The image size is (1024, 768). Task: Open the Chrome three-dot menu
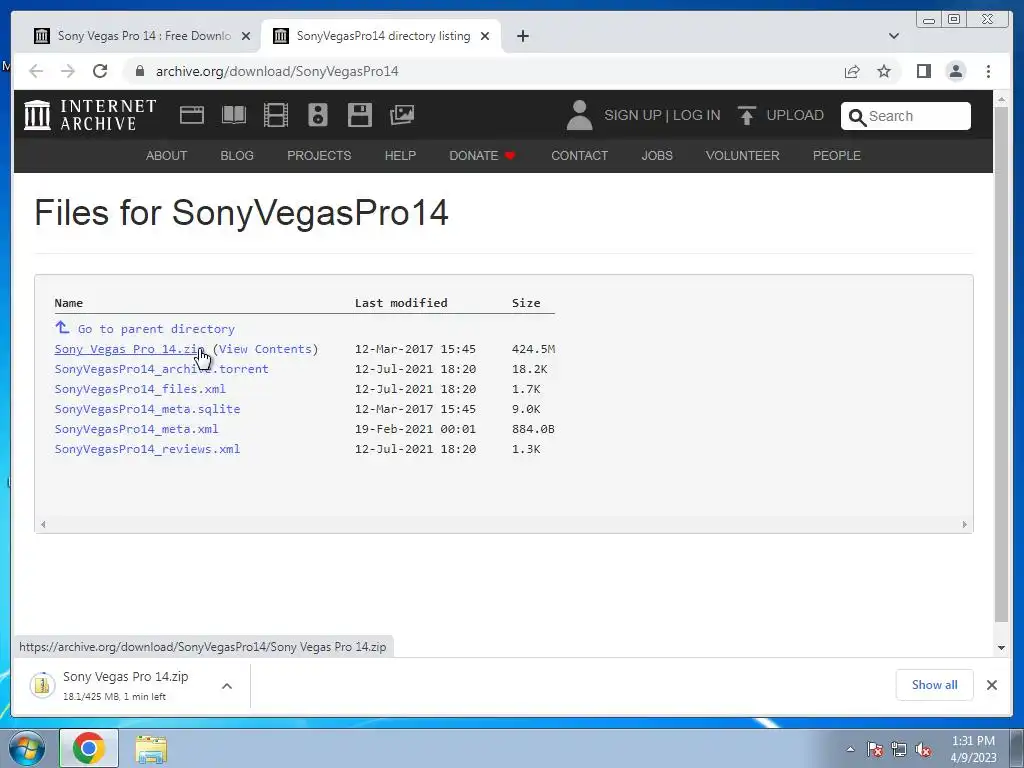point(989,71)
